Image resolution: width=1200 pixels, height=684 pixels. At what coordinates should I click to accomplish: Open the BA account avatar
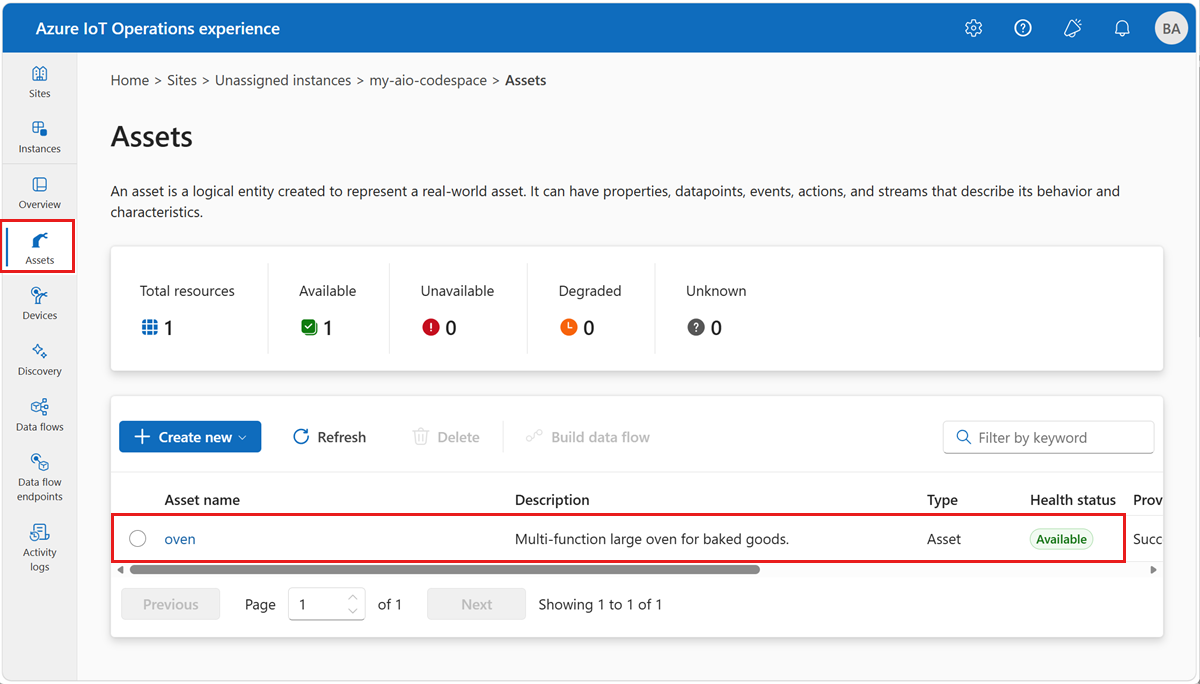(x=1171, y=28)
